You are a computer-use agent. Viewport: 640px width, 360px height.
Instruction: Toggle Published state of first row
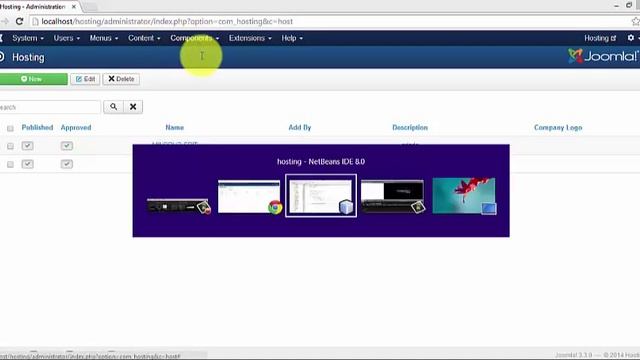27,146
